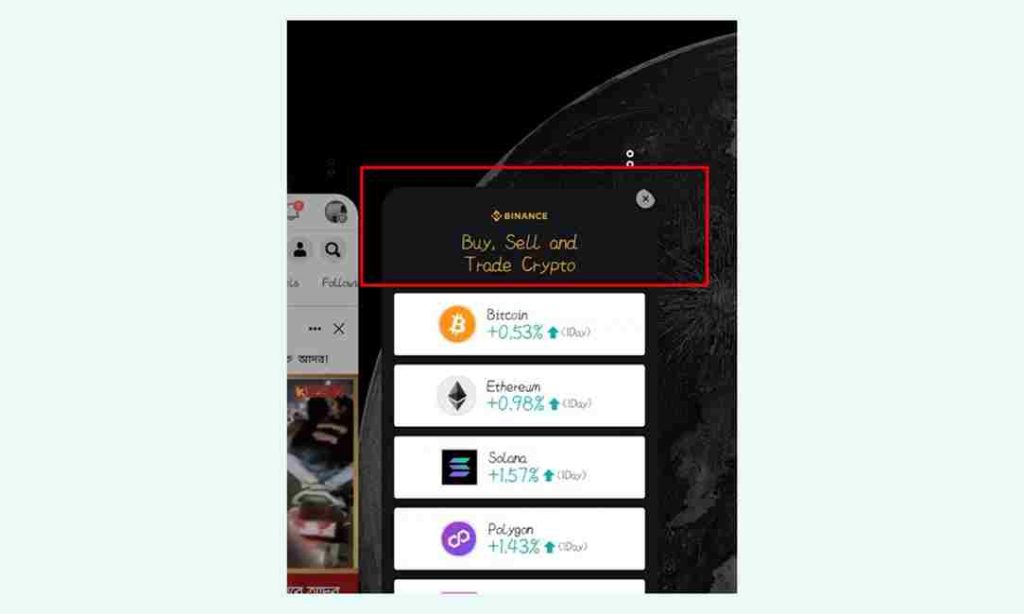Dismiss the post with X icon
Image resolution: width=1024 pixels, height=614 pixels.
(x=339, y=329)
